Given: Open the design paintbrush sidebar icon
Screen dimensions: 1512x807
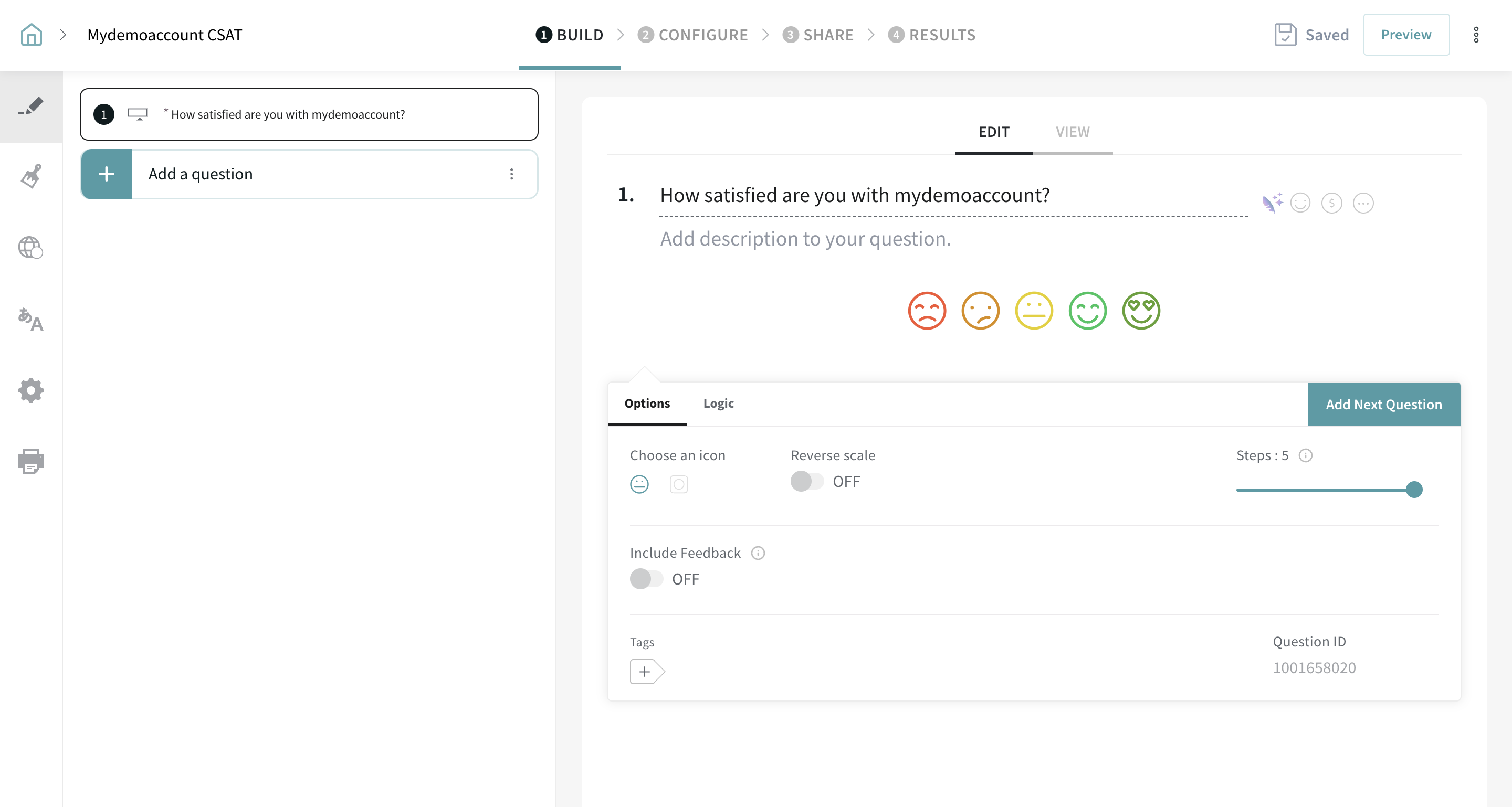Looking at the screenshot, I should tap(31, 176).
